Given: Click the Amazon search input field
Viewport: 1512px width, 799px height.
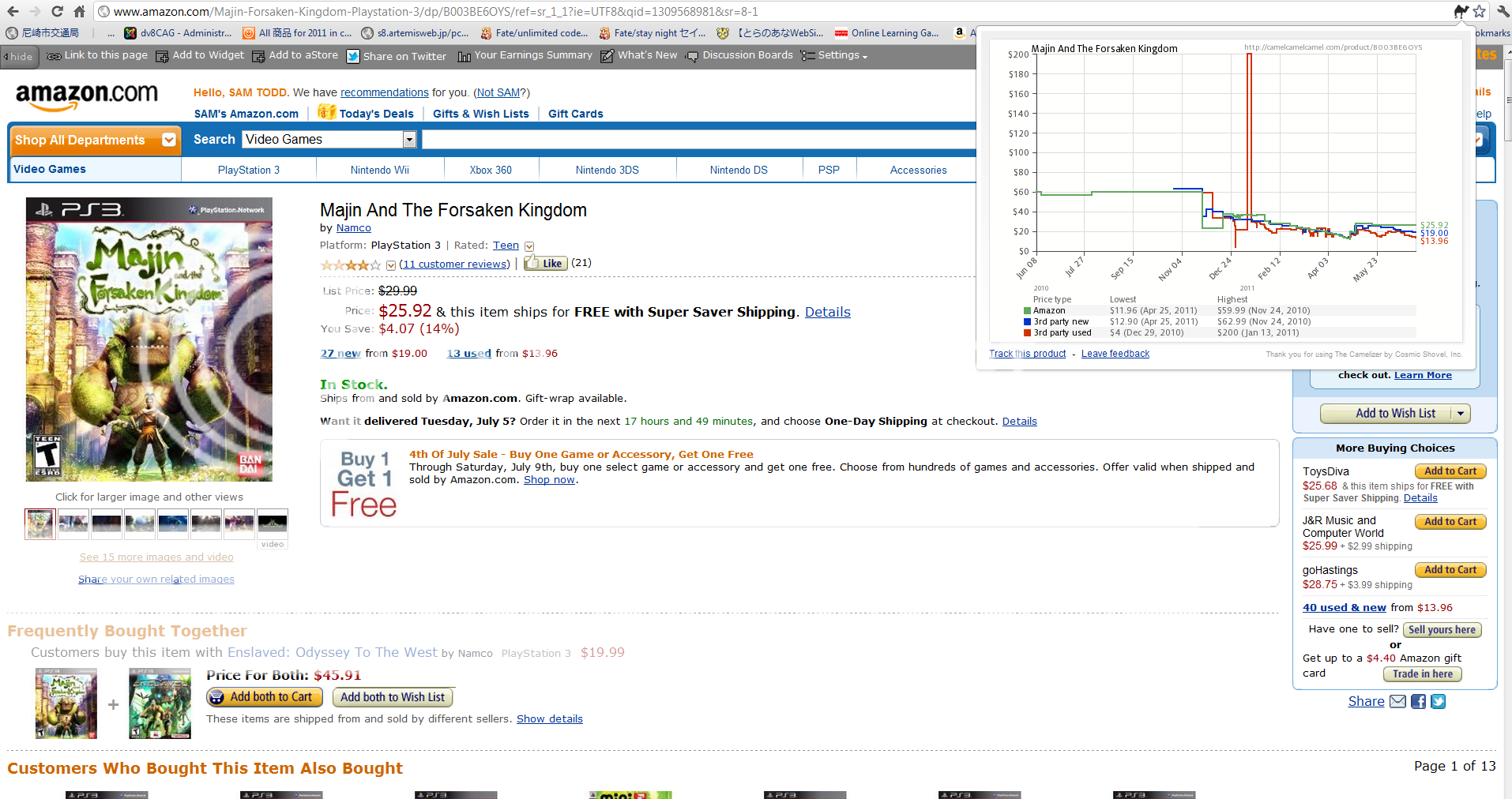Looking at the screenshot, I should (x=698, y=140).
